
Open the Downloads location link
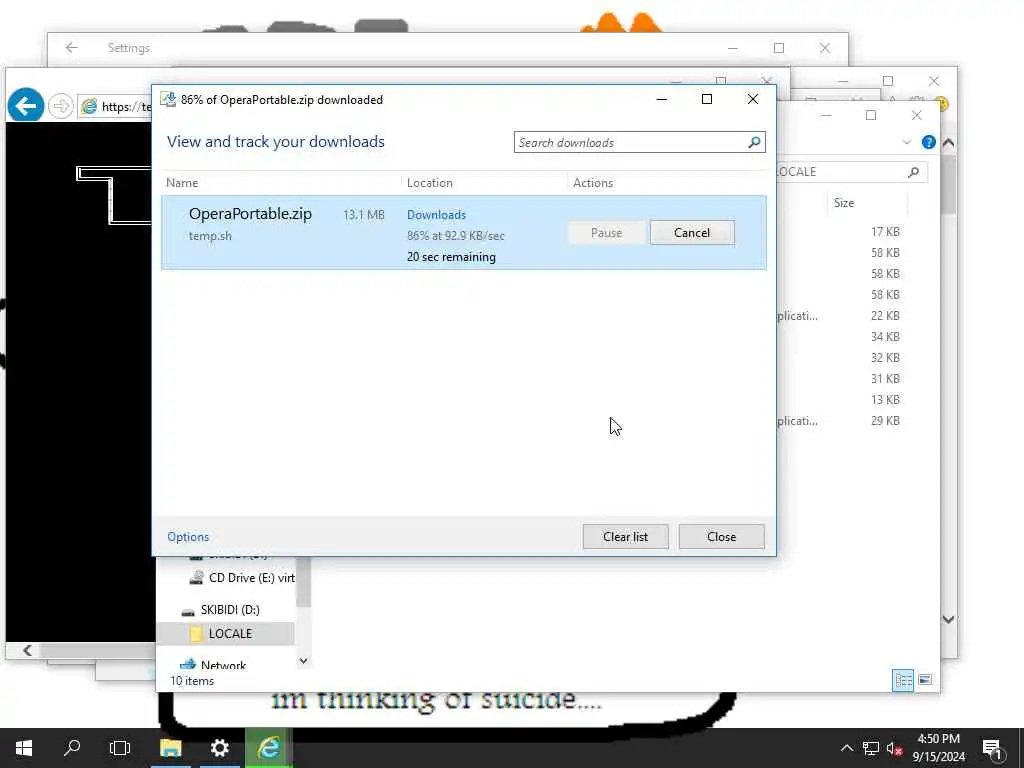pyautogui.click(x=436, y=215)
